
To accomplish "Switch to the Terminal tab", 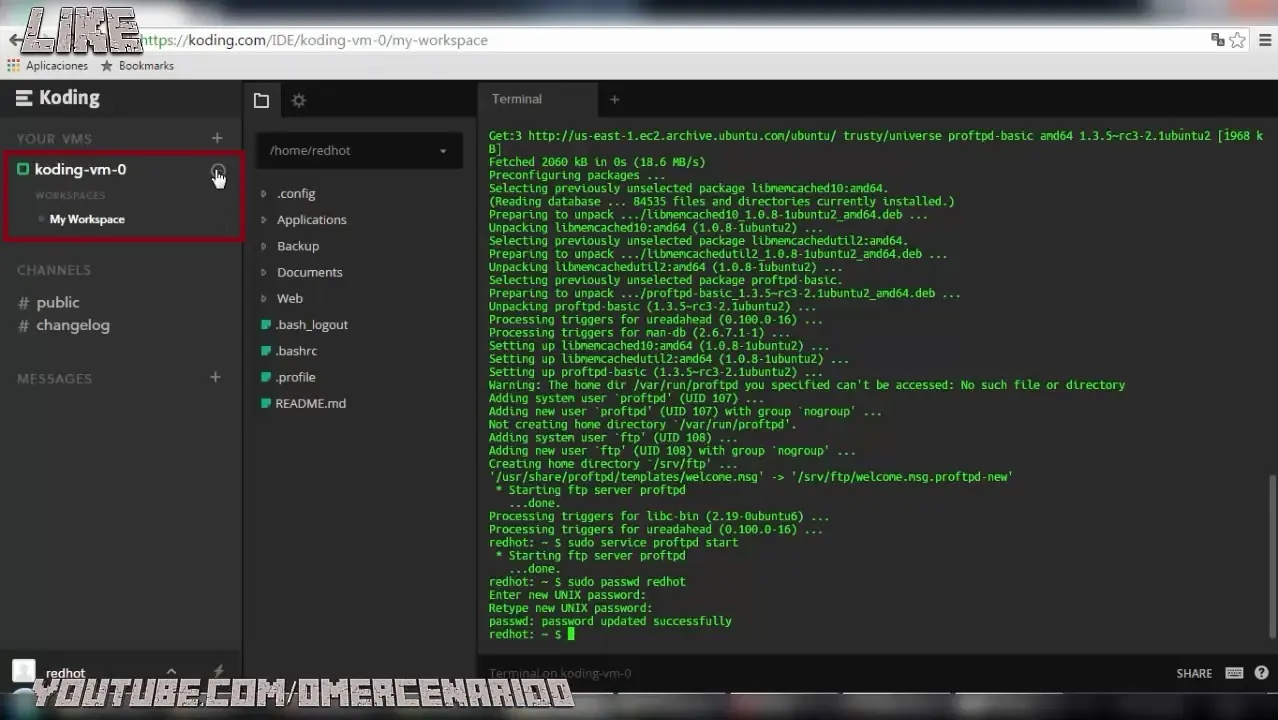I will tap(516, 99).
